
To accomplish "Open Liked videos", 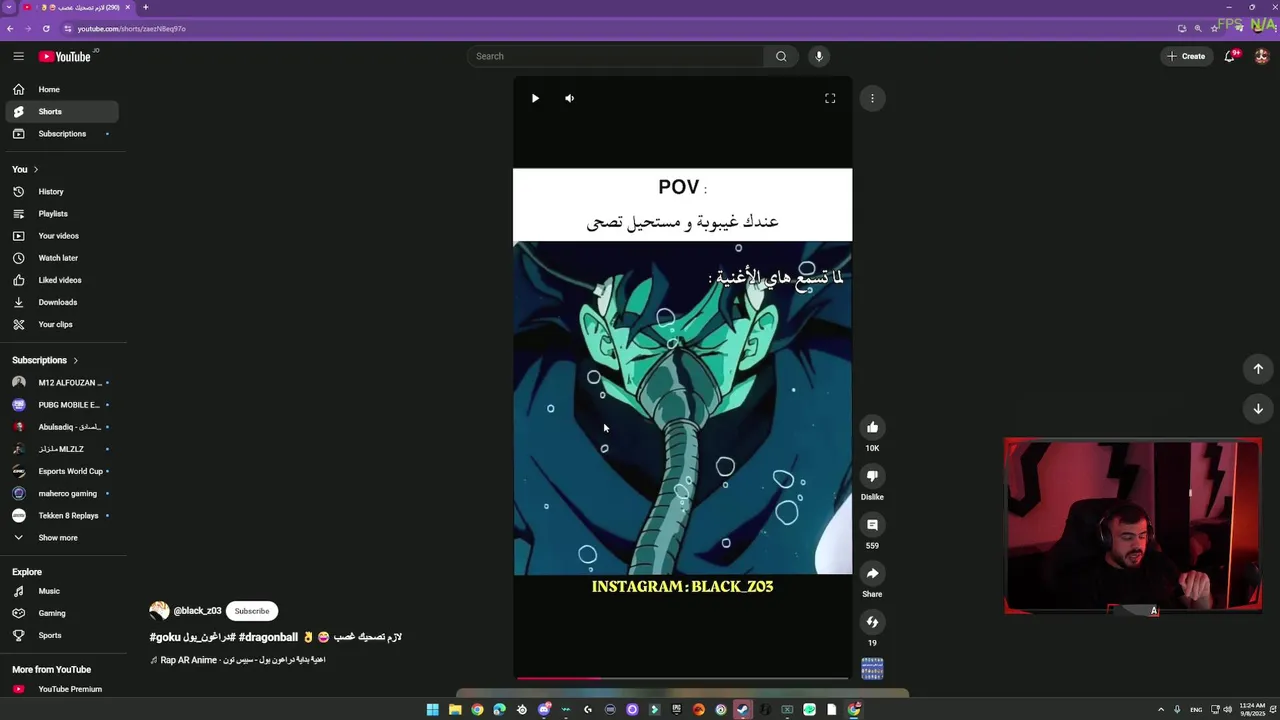I will point(60,280).
